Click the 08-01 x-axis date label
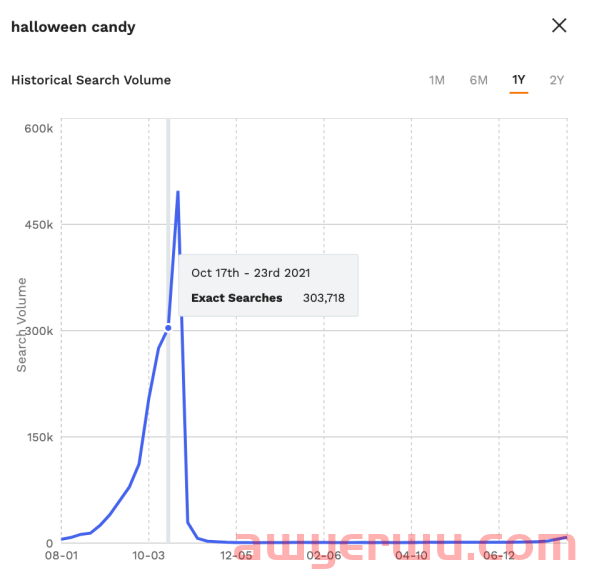This screenshot has height=580, width=594. point(61,556)
